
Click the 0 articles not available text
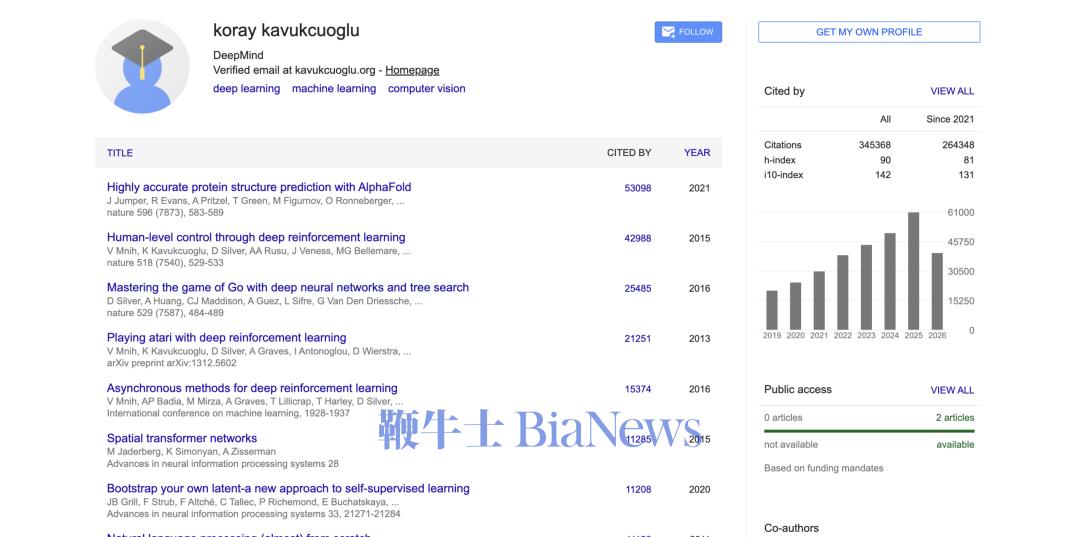click(783, 418)
